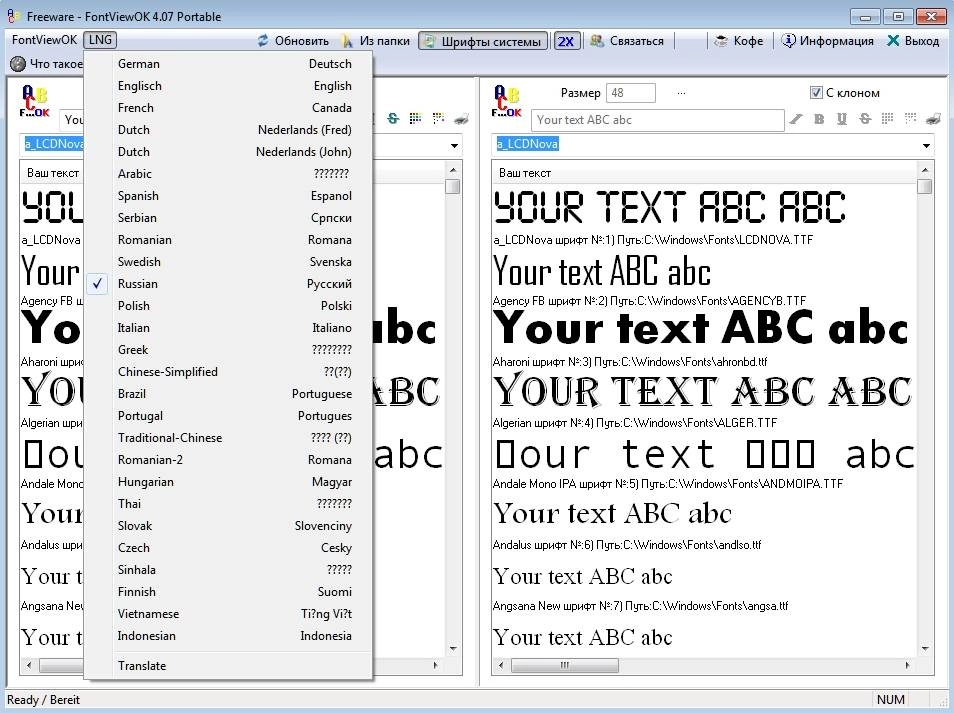The width and height of the screenshot is (954, 713).
Task: Select Dutch Nederlands (Fred) entry
Action: coord(229,130)
